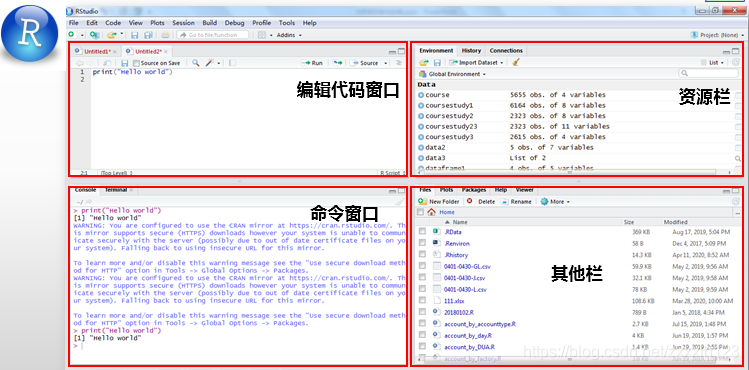Click the magnifier icon on data3 row
The width and height of the screenshot is (749, 370).
[738, 158]
